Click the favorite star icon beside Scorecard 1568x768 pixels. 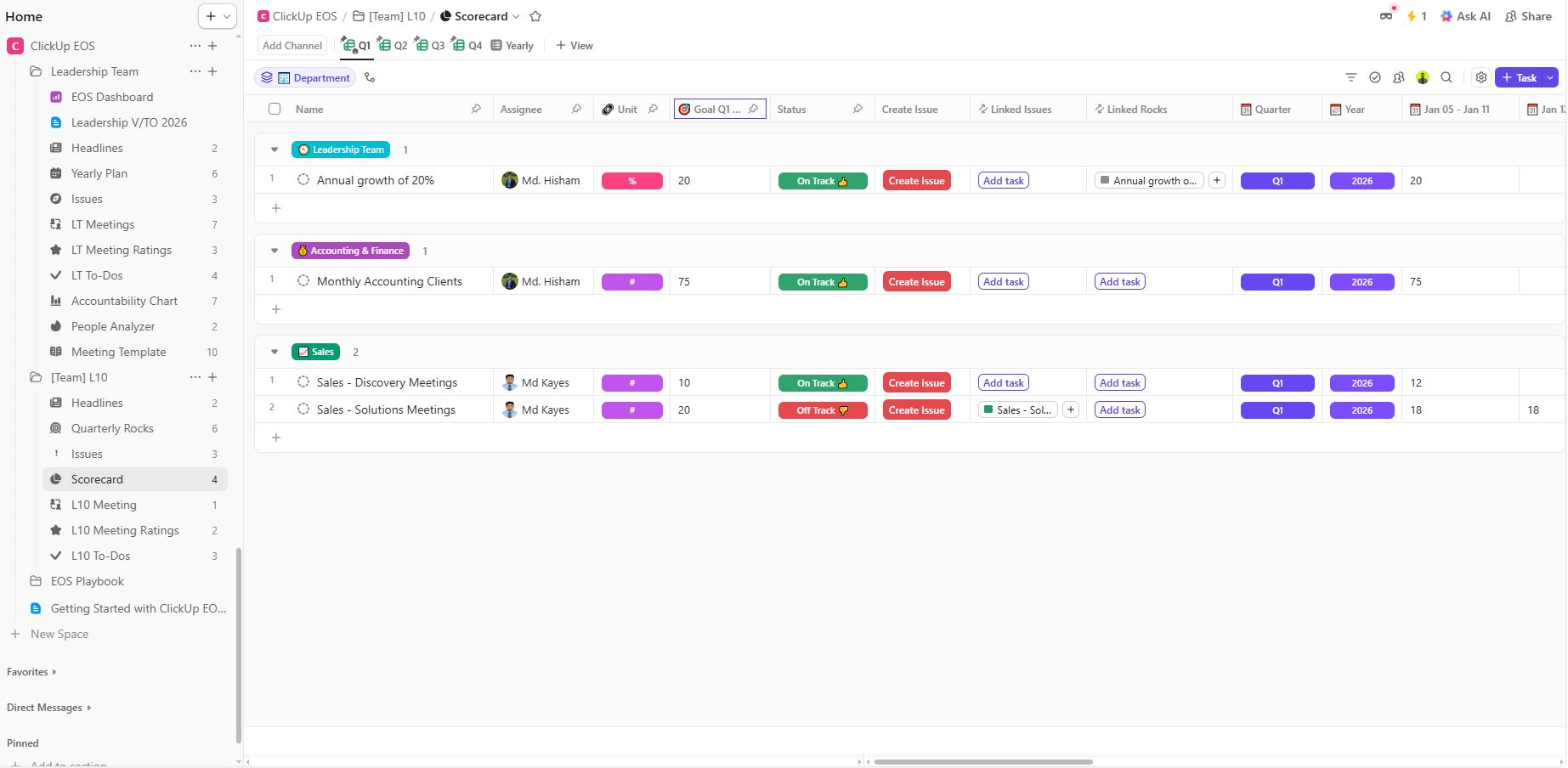(535, 16)
